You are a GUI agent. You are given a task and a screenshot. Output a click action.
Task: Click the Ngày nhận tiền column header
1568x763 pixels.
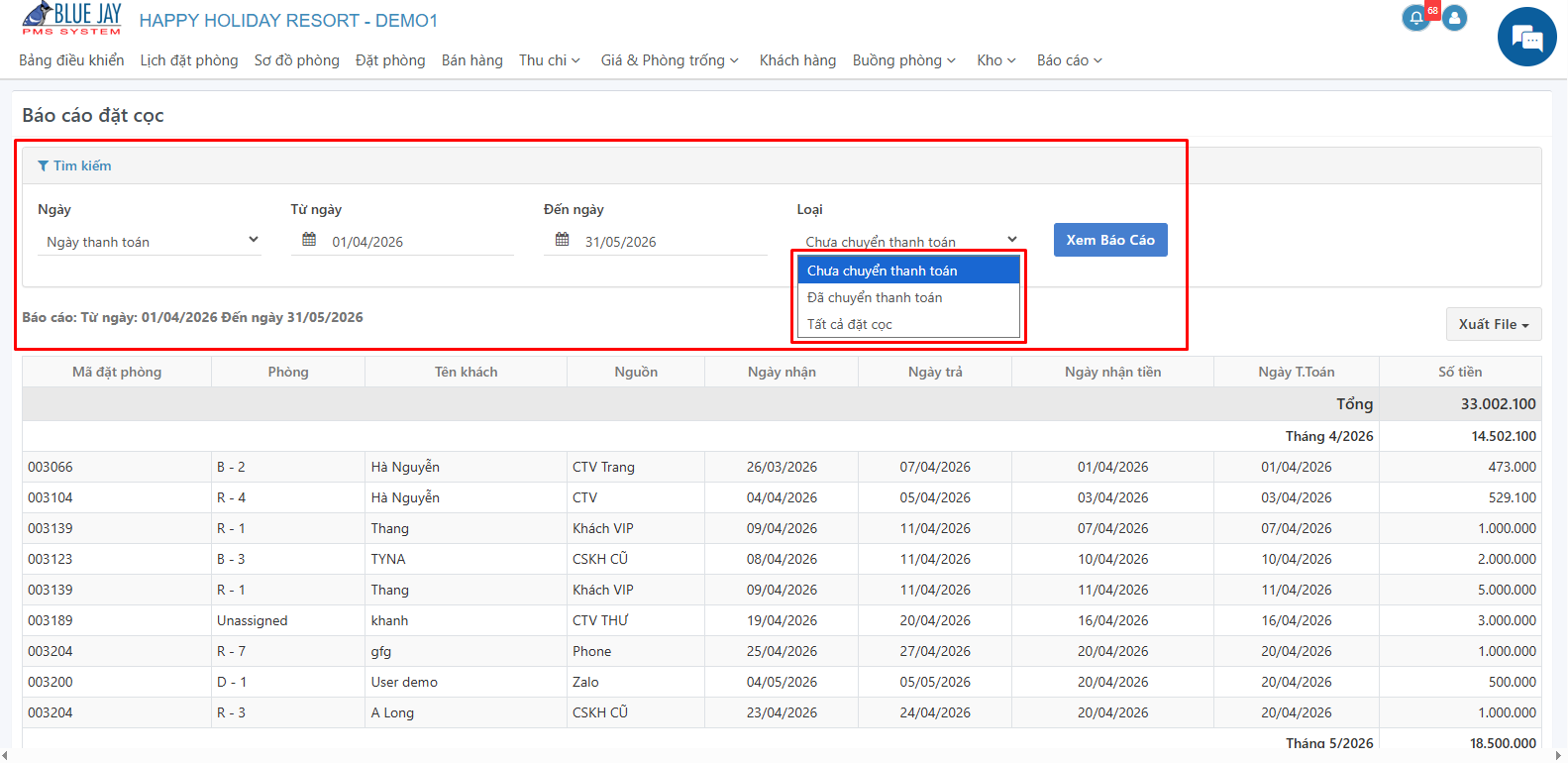click(1113, 372)
